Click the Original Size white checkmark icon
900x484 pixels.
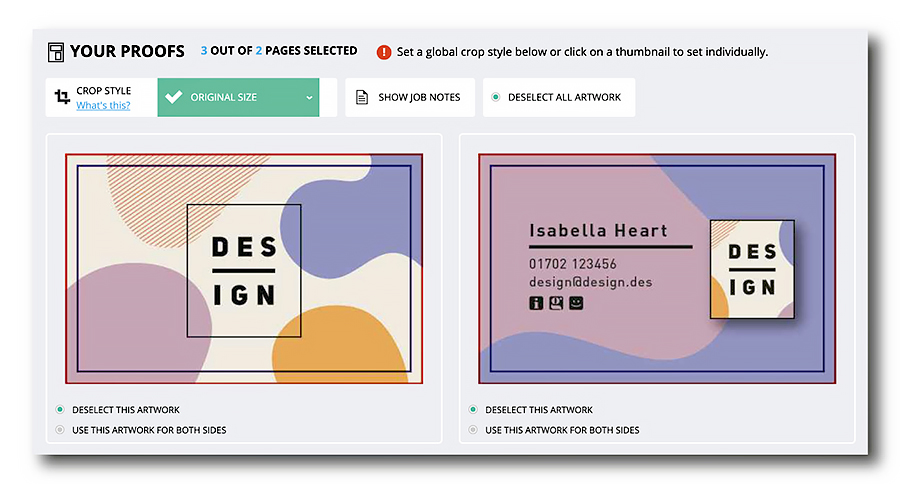(173, 96)
